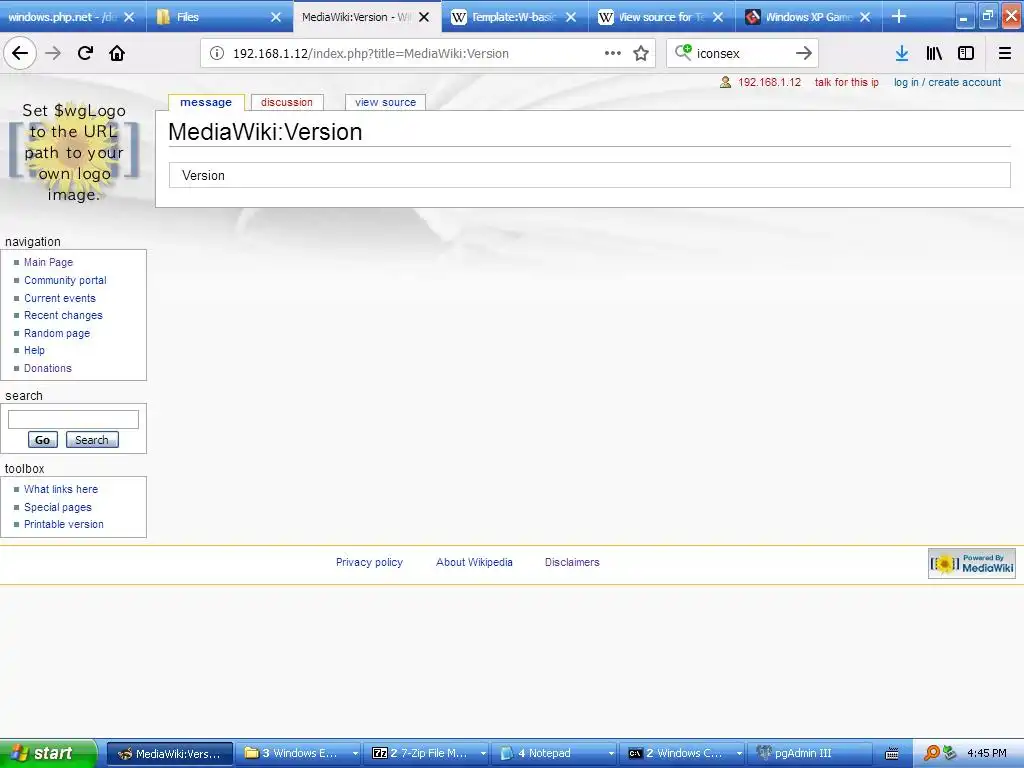This screenshot has height=768, width=1024.
Task: Open page actions three-dot menu
Action: [x=613, y=53]
